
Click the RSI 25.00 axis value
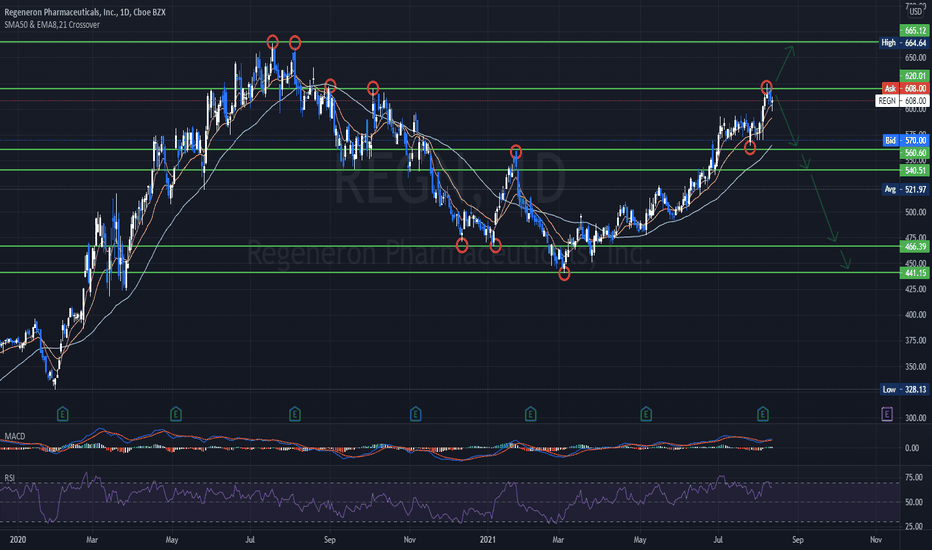(914, 526)
